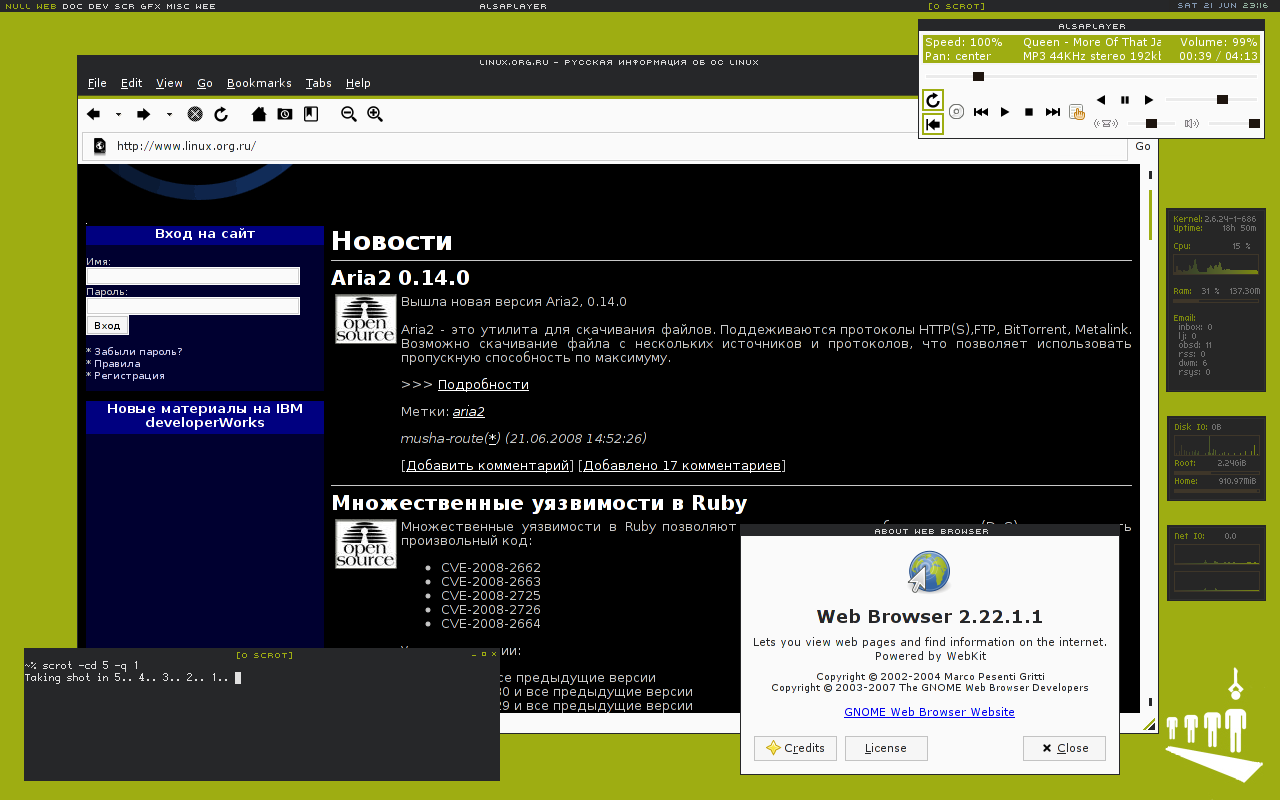The width and height of the screenshot is (1280, 800).
Task: Click the Имя username input field
Action: coord(193,276)
